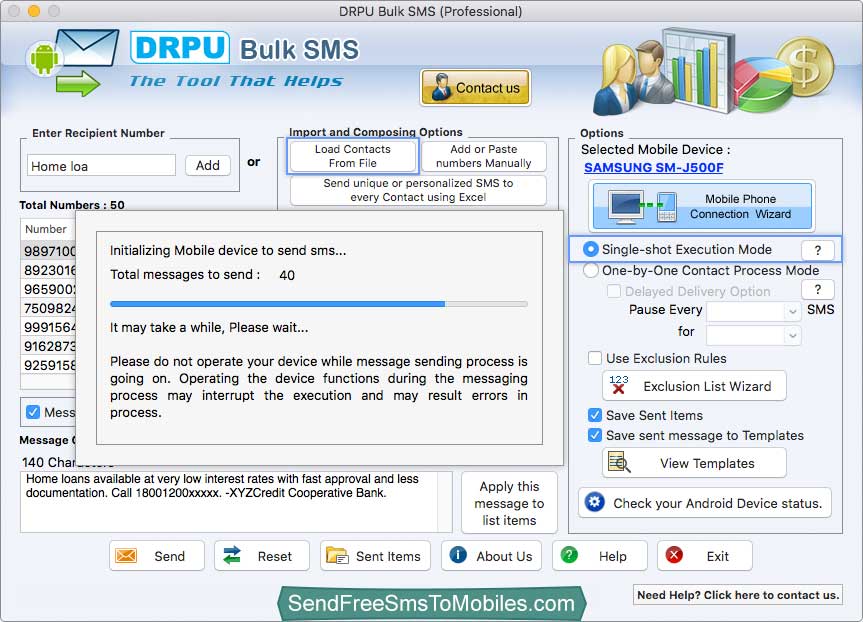The width and height of the screenshot is (863, 622).
Task: Click the Add recipient button
Action: pyautogui.click(x=207, y=165)
